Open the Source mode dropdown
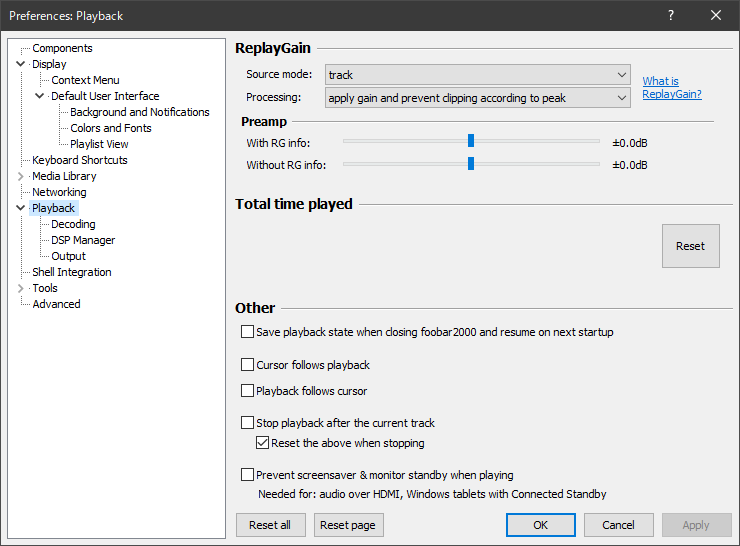740x546 pixels. (x=478, y=75)
